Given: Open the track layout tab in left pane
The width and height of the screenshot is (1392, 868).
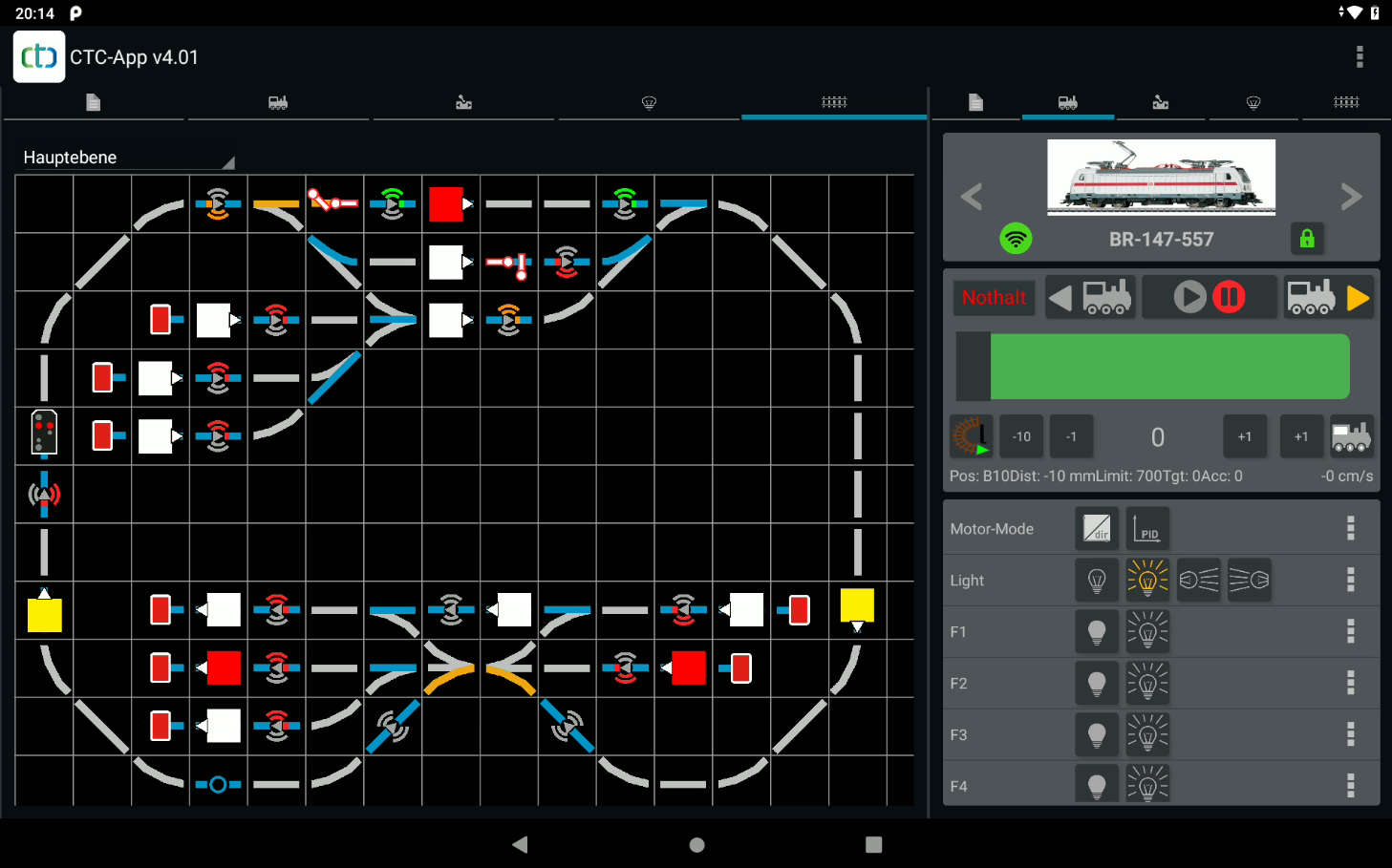Looking at the screenshot, I should (x=833, y=102).
